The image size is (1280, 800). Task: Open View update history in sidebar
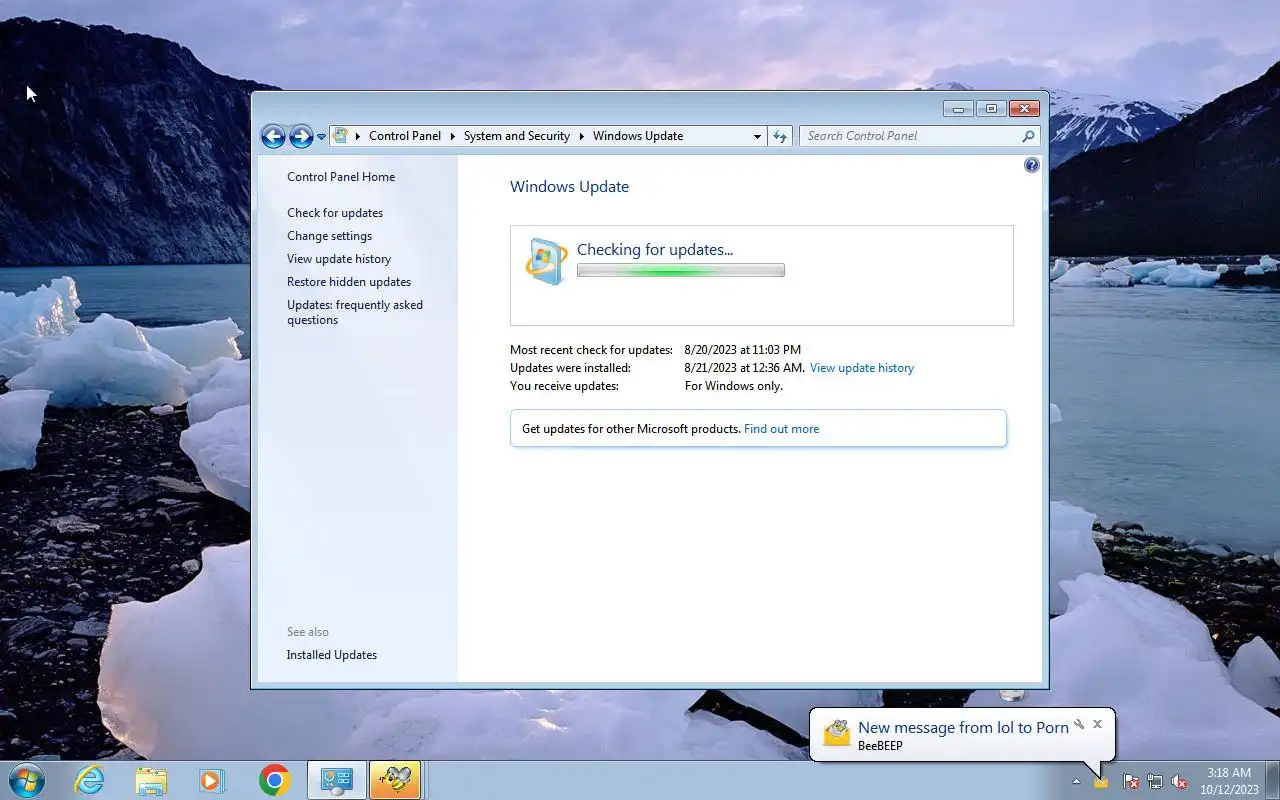pos(339,259)
